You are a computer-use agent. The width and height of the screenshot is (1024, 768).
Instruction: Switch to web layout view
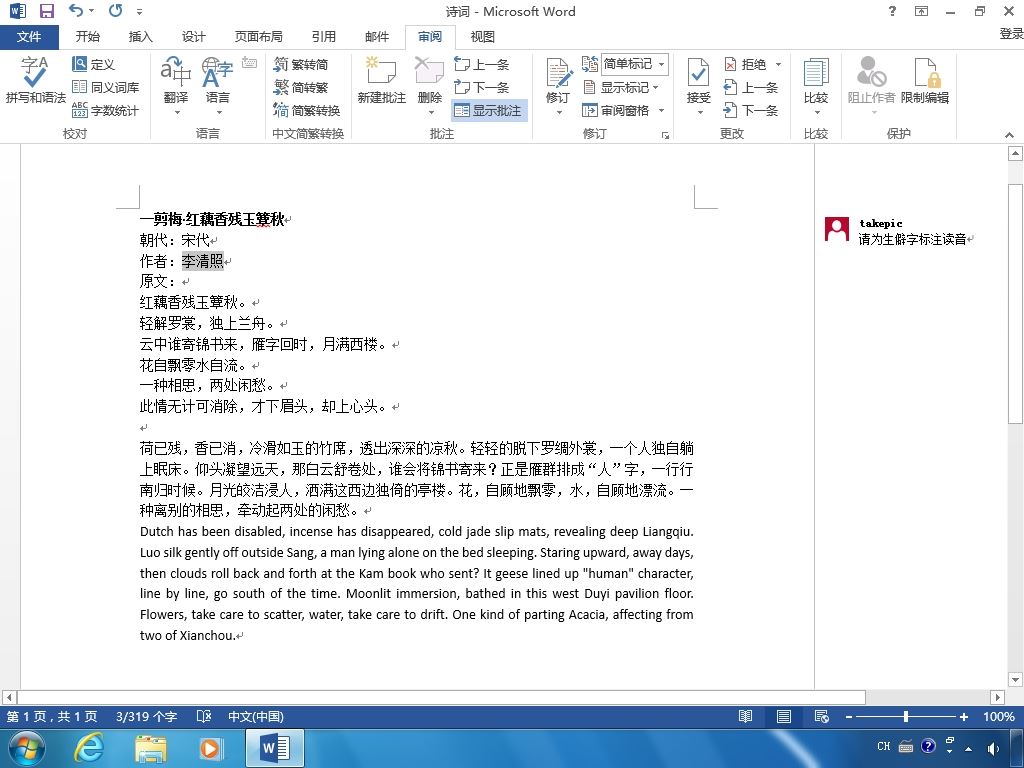pyautogui.click(x=822, y=716)
